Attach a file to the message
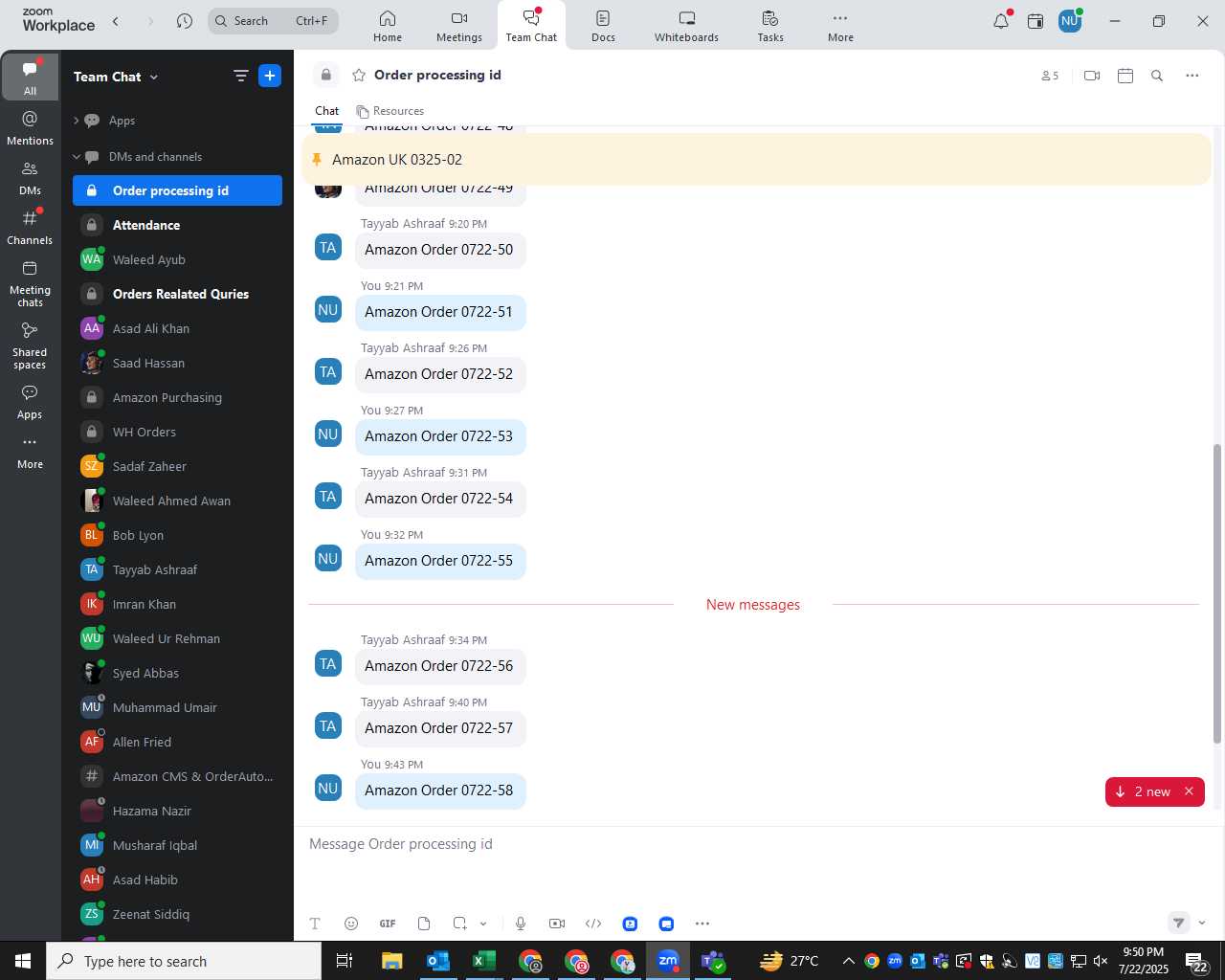1225x980 pixels. pos(424,924)
